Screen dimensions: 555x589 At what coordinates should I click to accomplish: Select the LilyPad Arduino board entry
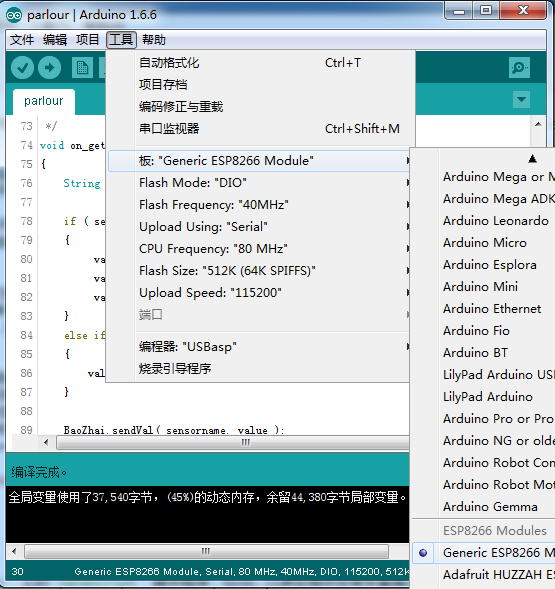484,397
